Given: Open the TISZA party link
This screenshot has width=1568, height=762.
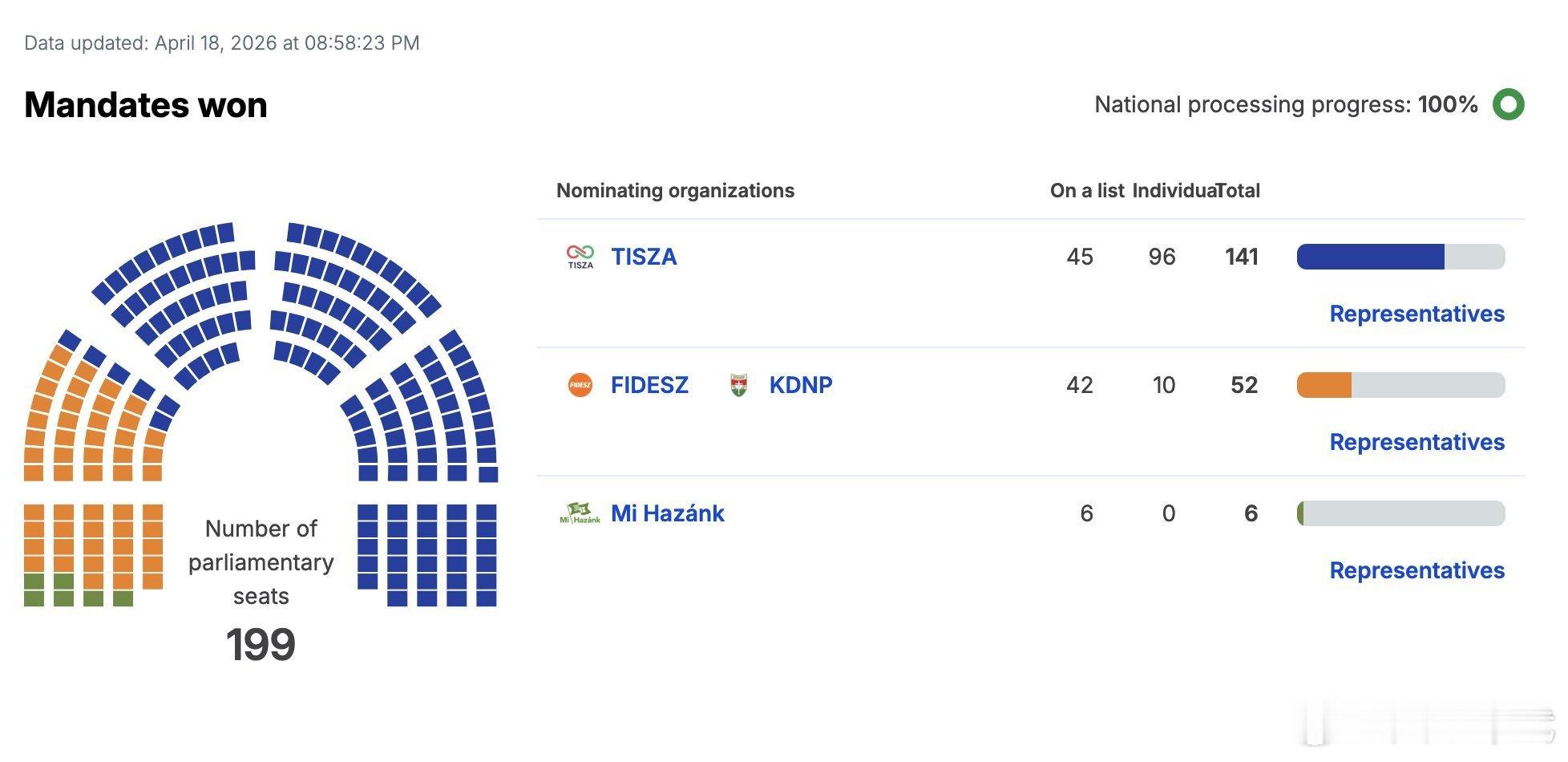Looking at the screenshot, I should (644, 257).
